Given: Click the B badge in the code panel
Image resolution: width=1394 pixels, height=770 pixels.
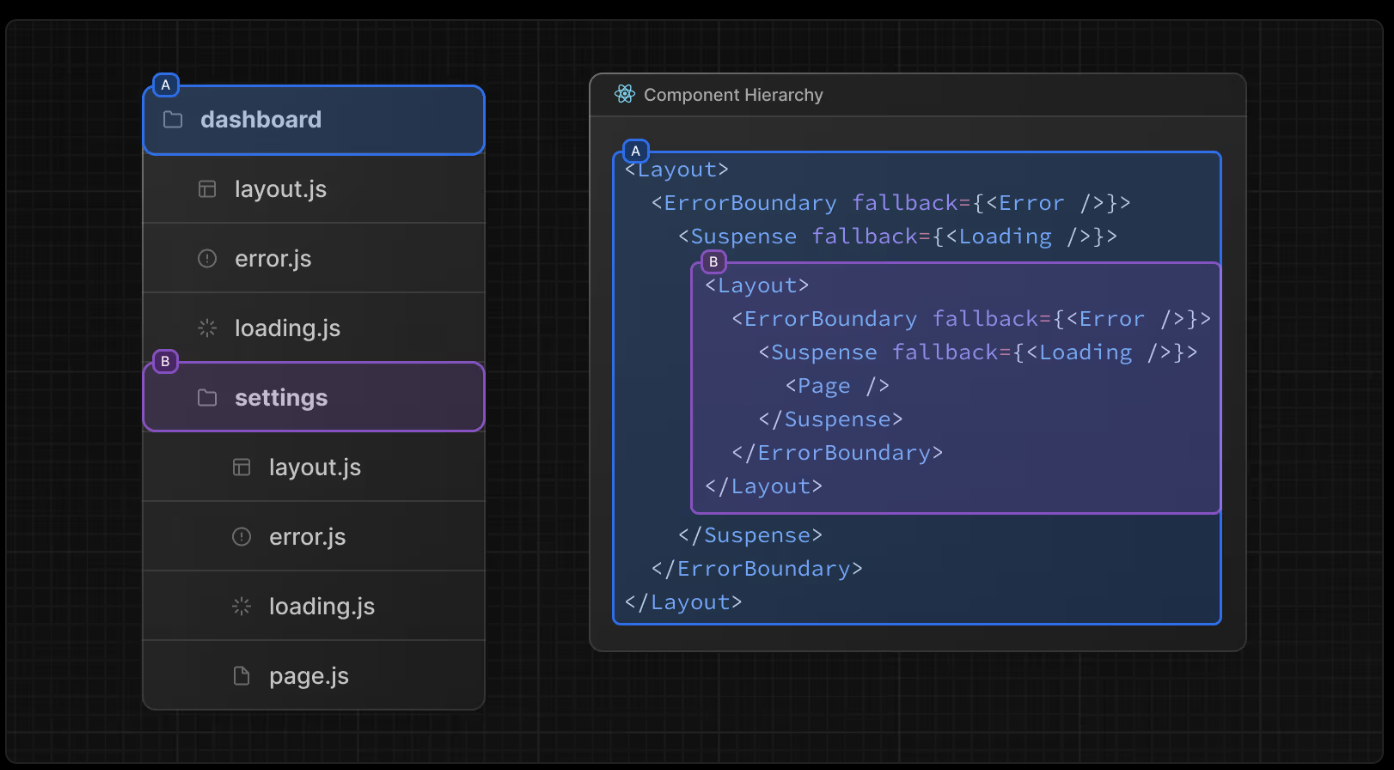Looking at the screenshot, I should (713, 263).
